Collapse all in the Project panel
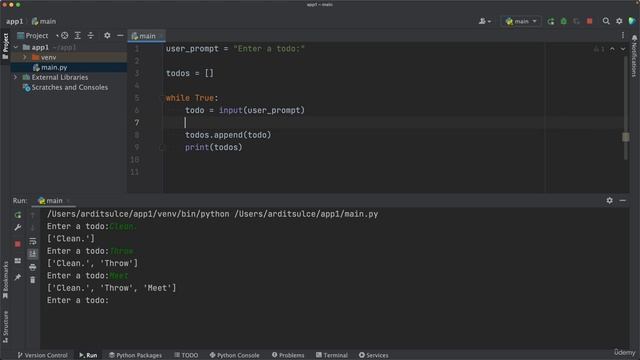This screenshot has height=360, width=640. pyautogui.click(x=91, y=36)
